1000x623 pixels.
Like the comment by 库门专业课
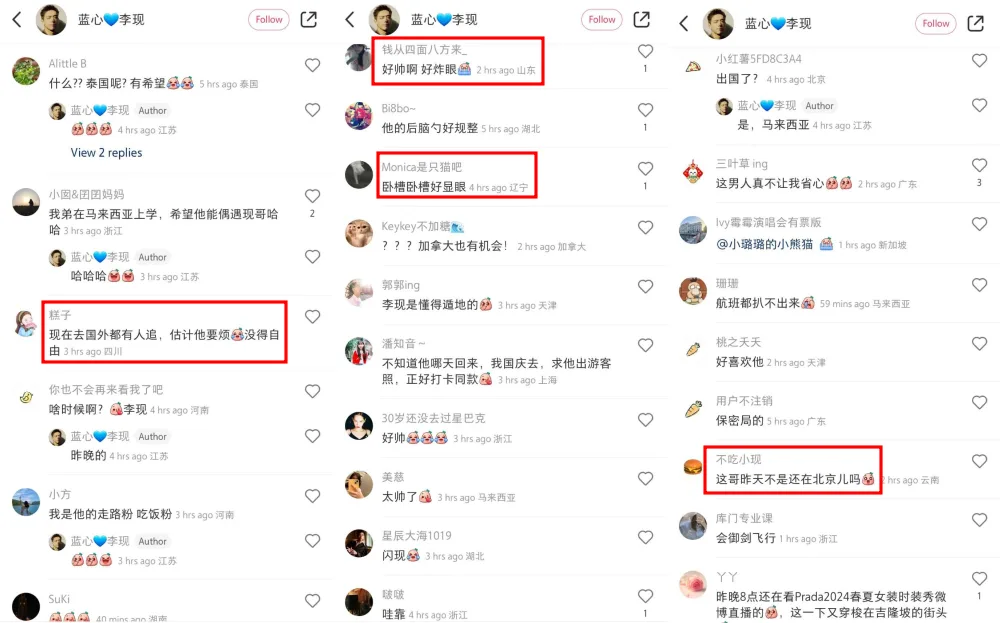pyautogui.click(x=980, y=520)
